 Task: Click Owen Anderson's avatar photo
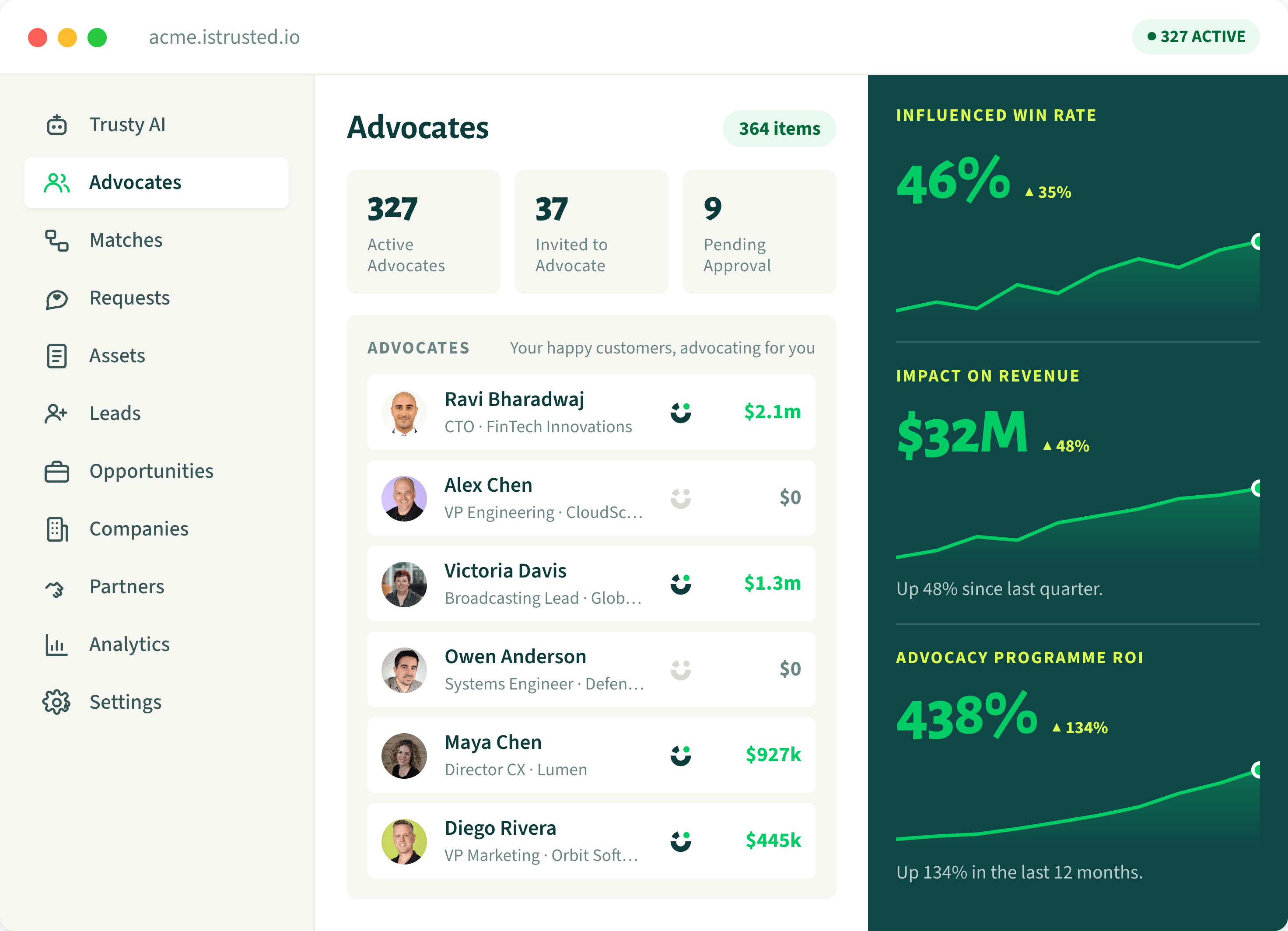(404, 670)
